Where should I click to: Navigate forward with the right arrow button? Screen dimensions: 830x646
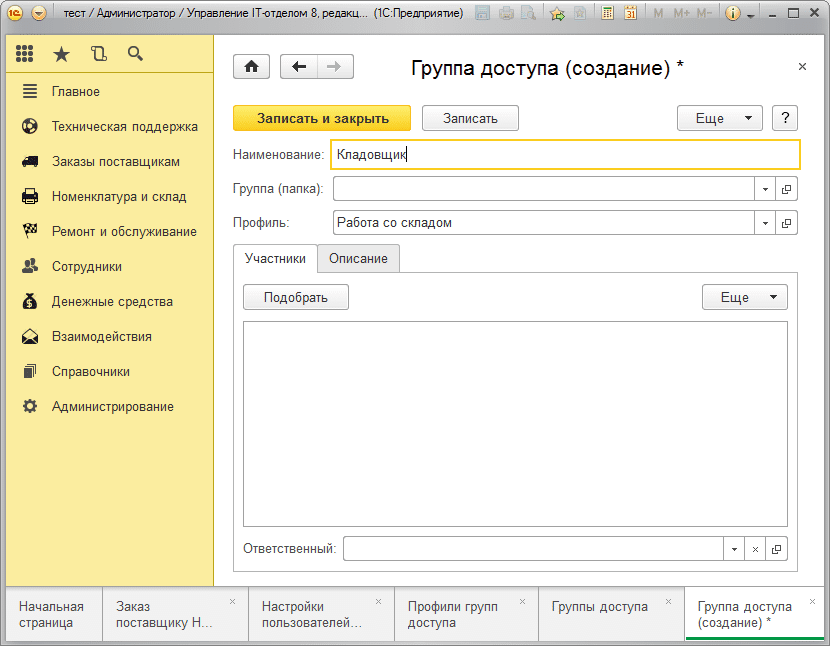pos(335,67)
